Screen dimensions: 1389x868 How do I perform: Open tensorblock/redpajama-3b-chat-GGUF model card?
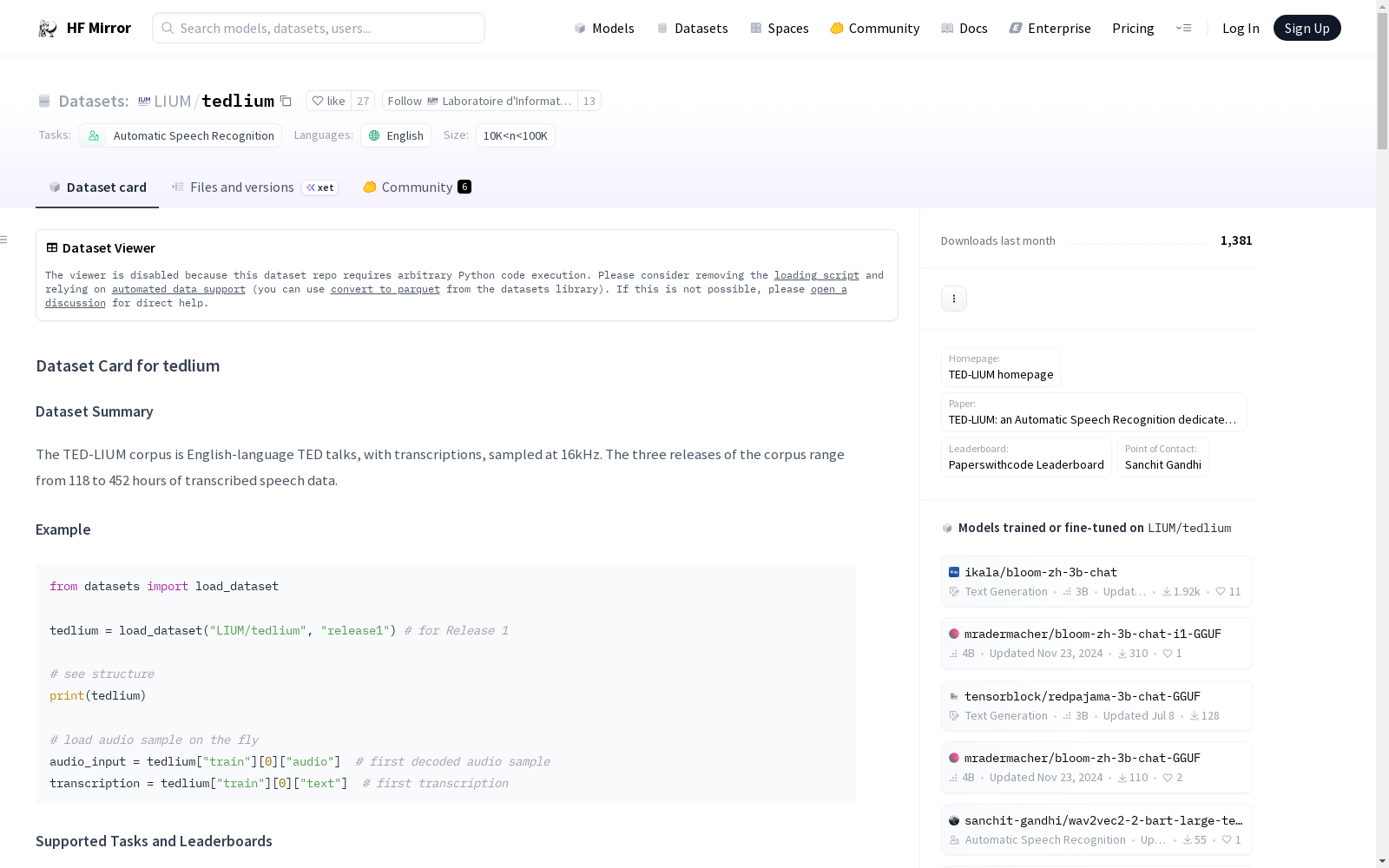click(x=1096, y=706)
